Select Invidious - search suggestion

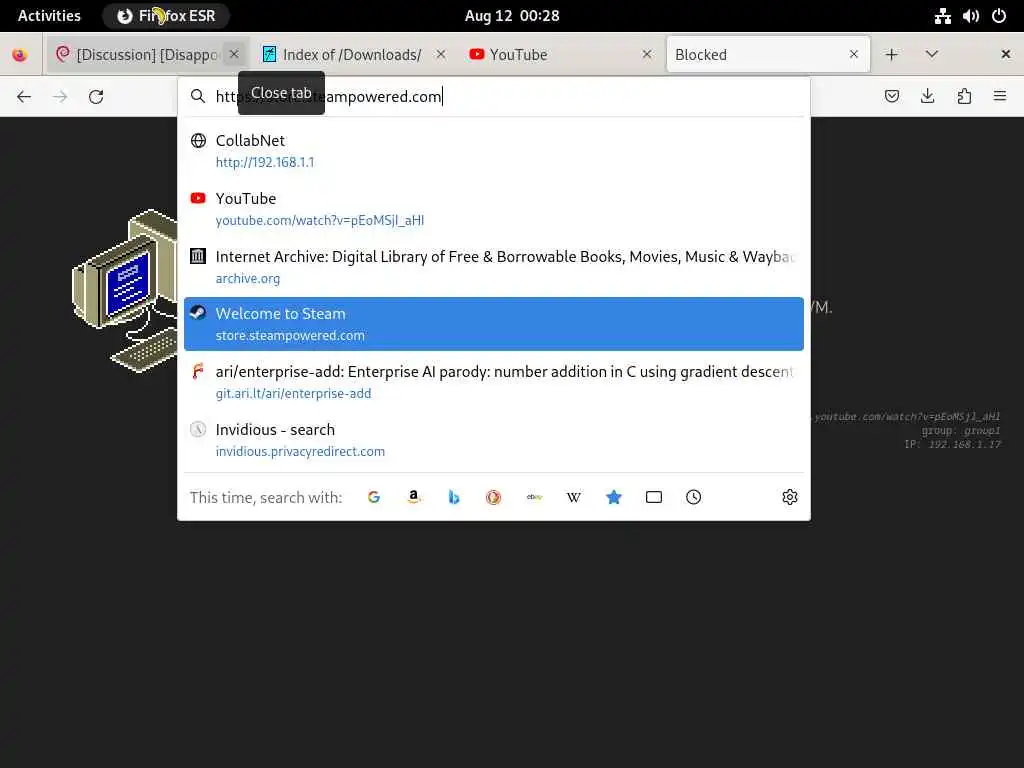click(x=494, y=440)
